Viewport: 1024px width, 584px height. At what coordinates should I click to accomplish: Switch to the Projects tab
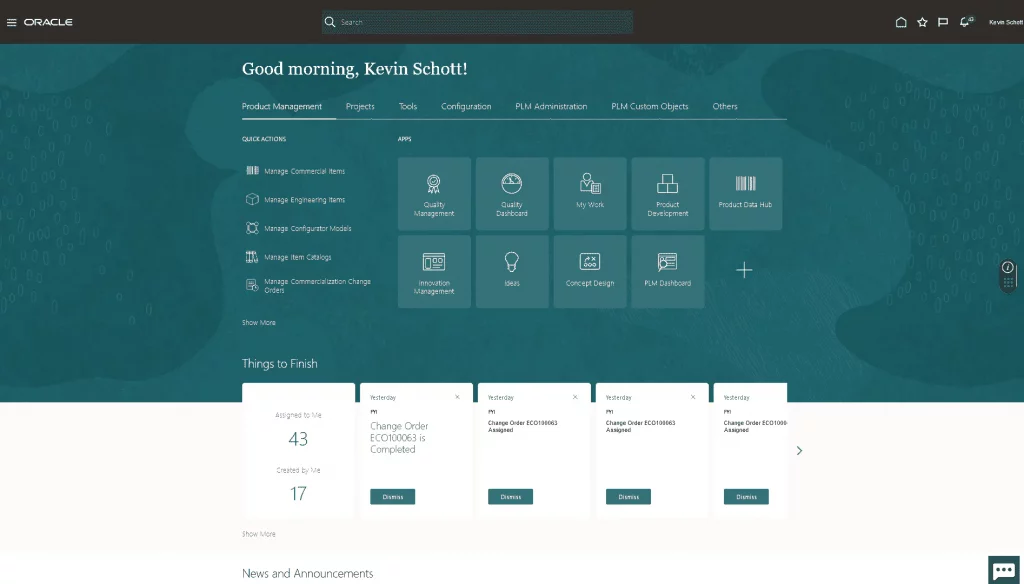click(360, 106)
